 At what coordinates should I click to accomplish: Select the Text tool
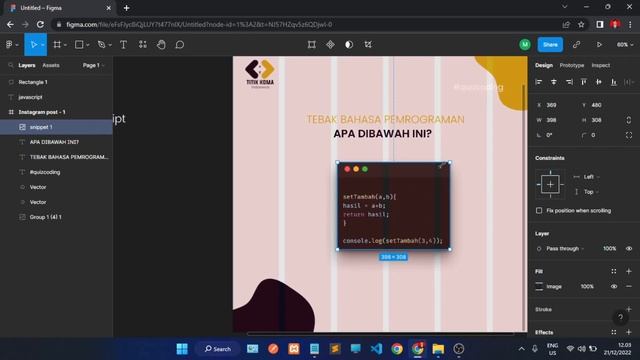coord(123,44)
